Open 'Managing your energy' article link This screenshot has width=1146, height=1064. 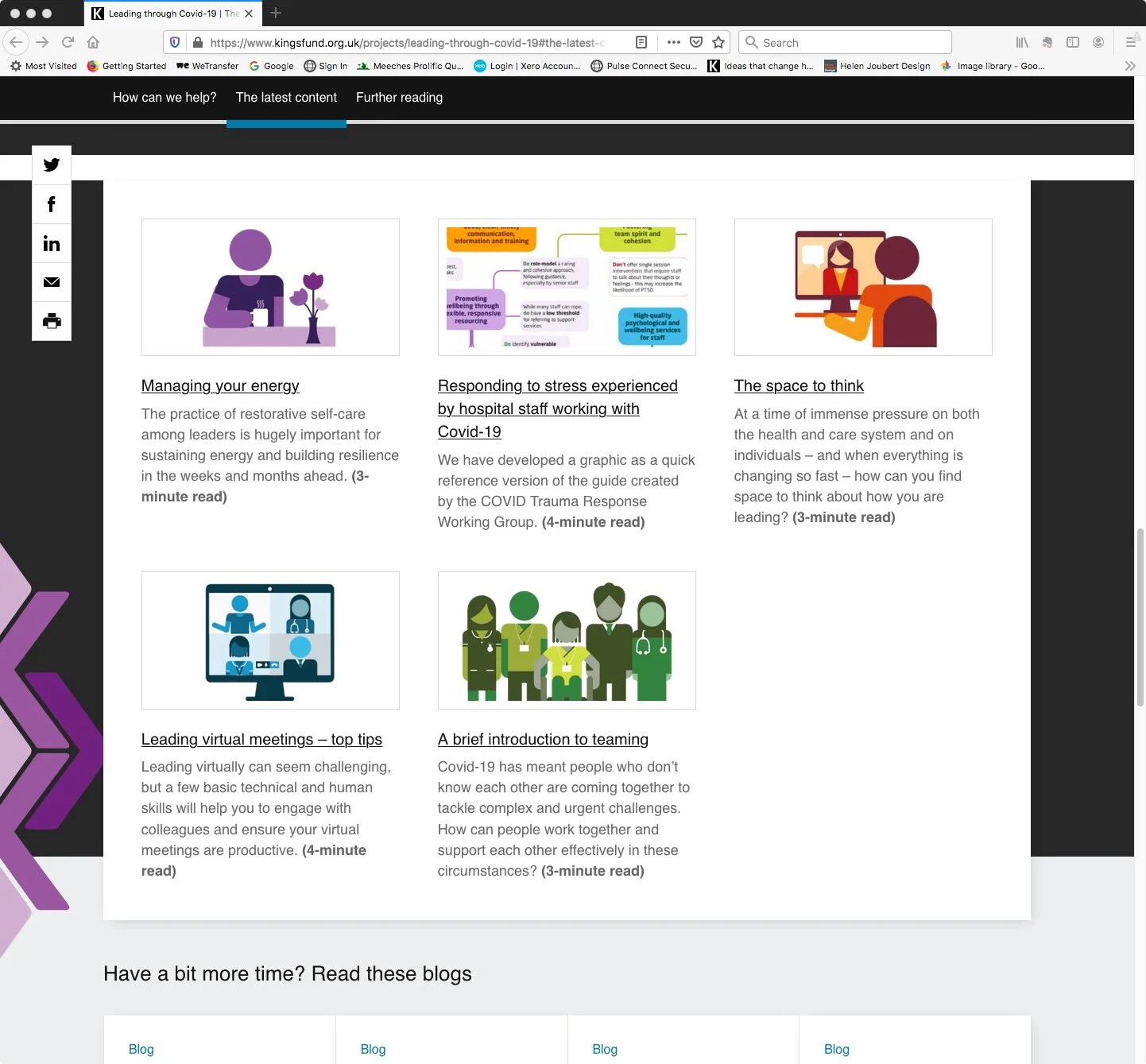[220, 385]
